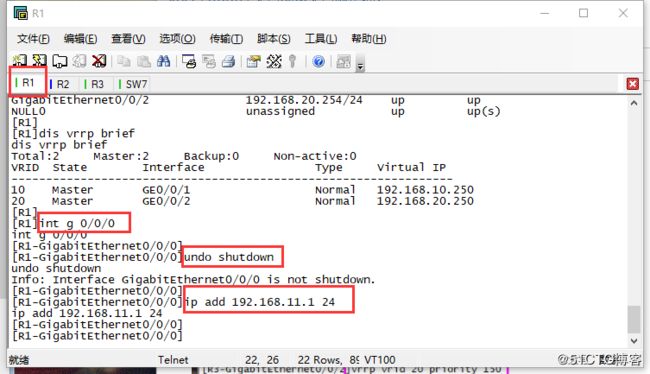Open the 选项(O) menu

point(177,39)
